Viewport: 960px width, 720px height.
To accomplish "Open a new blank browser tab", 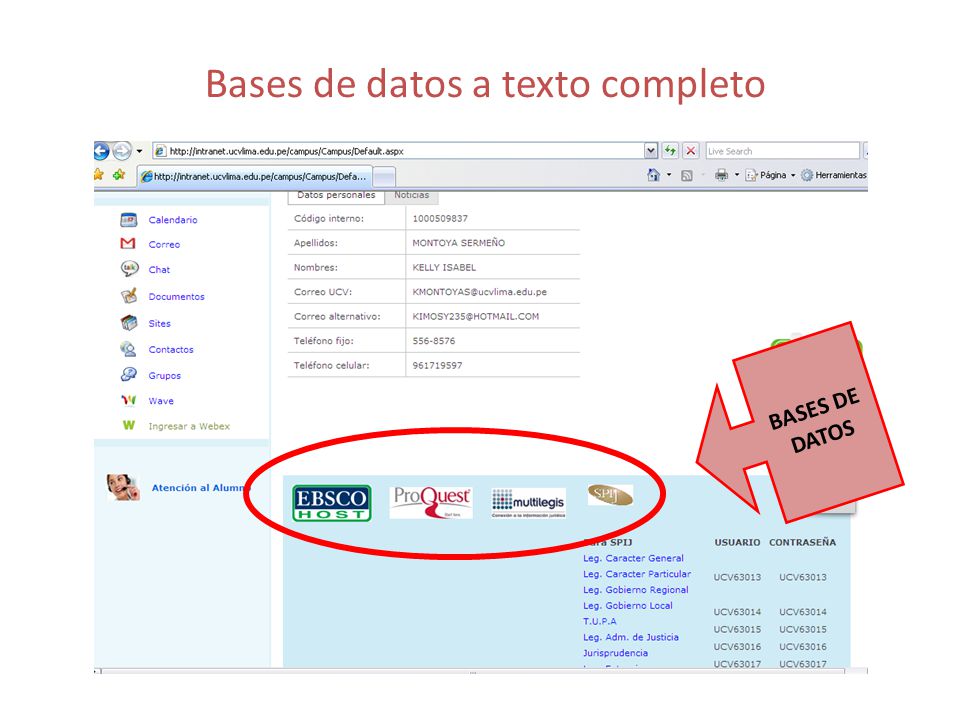I will click(384, 177).
